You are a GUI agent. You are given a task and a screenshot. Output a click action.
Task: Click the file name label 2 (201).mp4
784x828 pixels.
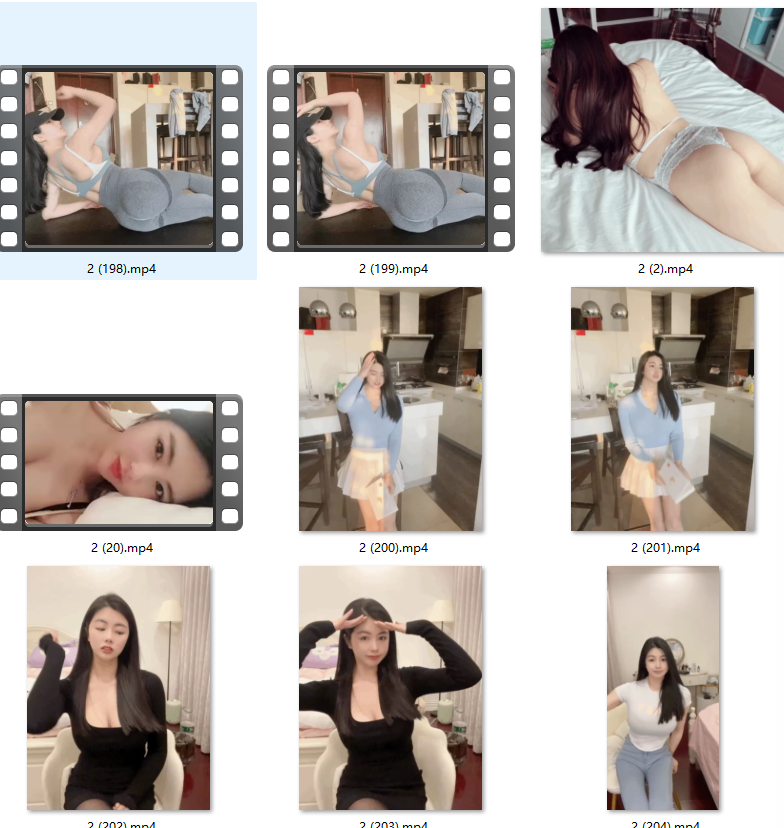(665, 548)
